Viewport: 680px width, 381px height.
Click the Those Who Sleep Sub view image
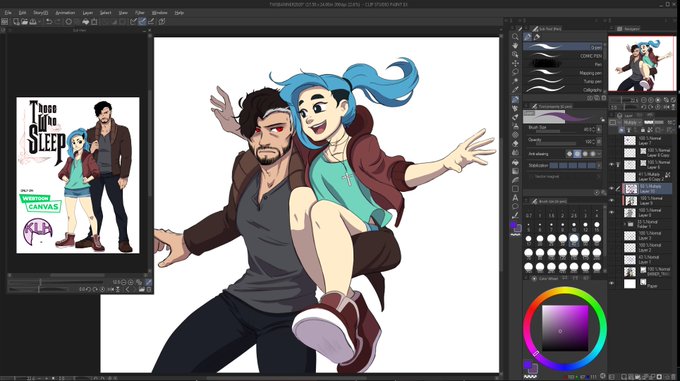[x=78, y=175]
